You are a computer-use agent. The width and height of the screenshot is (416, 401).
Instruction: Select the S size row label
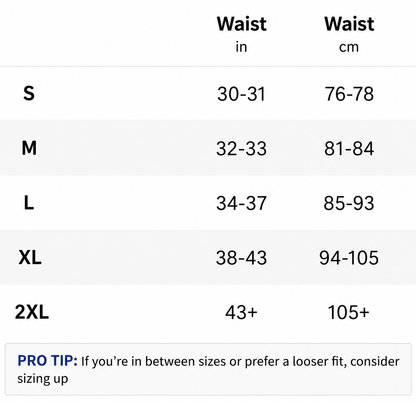[29, 93]
